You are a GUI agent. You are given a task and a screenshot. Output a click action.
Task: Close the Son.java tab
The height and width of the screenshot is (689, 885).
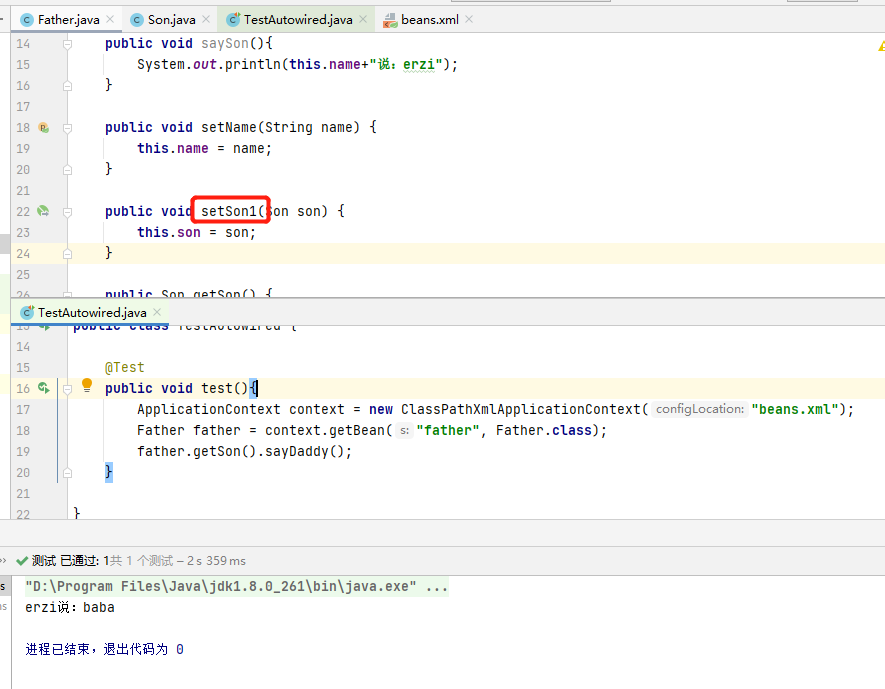206,19
